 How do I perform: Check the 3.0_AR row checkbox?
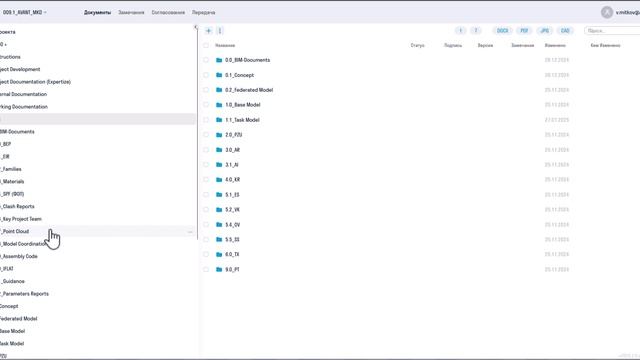coord(206,150)
